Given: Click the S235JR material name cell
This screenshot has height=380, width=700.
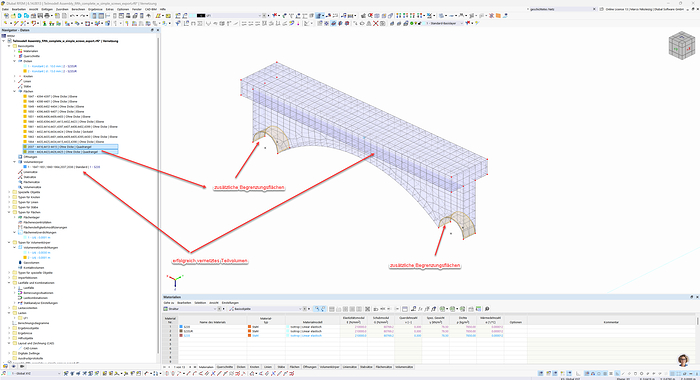Looking at the screenshot, I should pyautogui.click(x=212, y=331).
